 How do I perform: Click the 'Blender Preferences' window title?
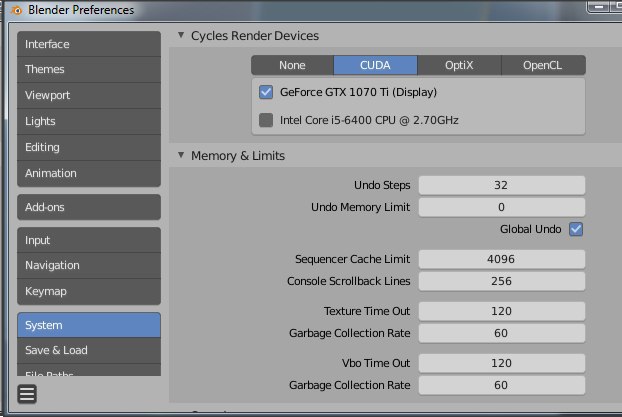pos(81,10)
